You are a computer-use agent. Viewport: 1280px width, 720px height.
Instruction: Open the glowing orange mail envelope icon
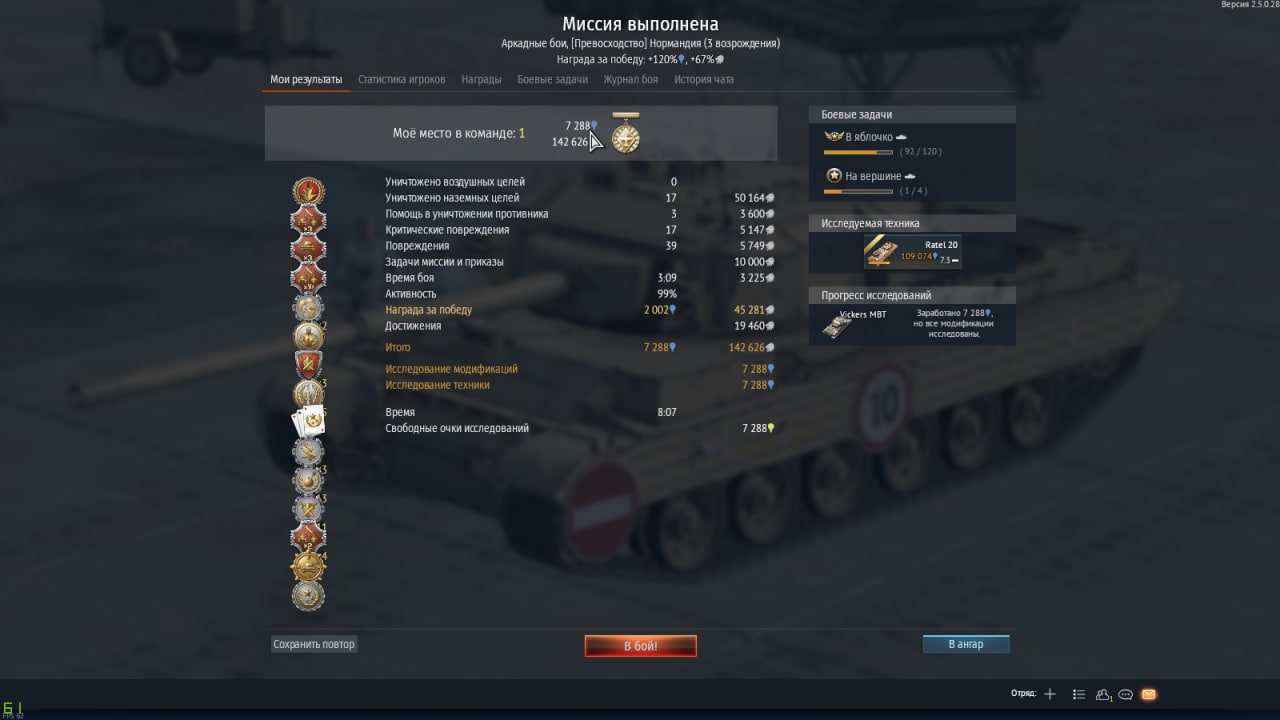pyautogui.click(x=1148, y=694)
